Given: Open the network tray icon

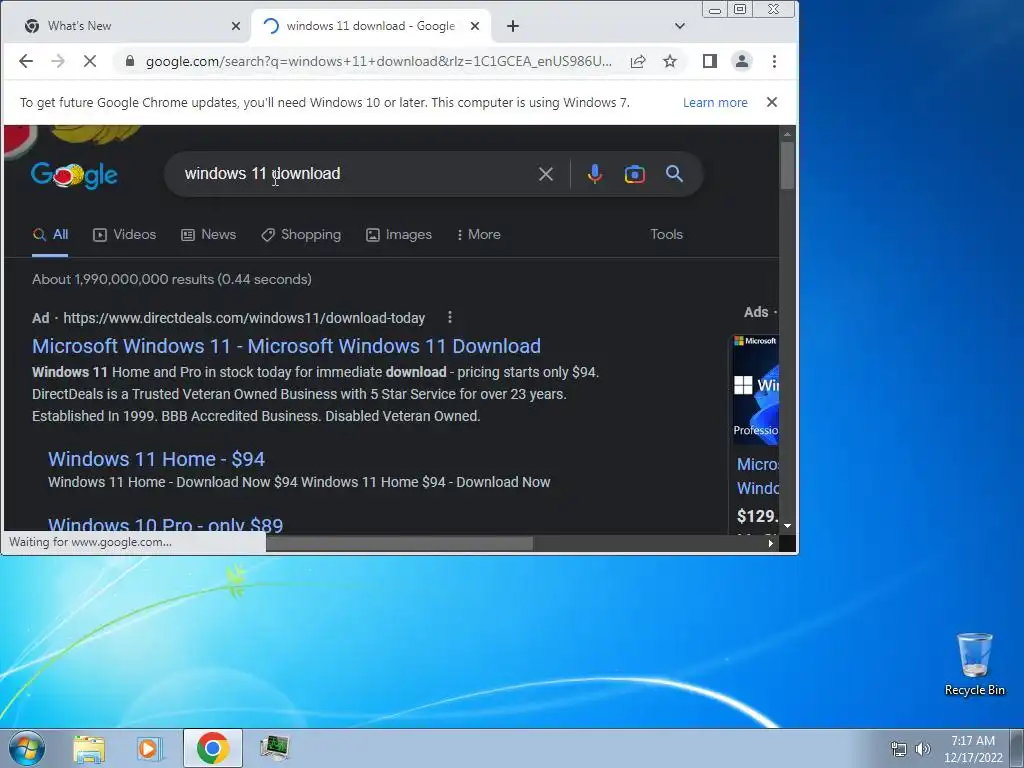Looking at the screenshot, I should point(899,749).
